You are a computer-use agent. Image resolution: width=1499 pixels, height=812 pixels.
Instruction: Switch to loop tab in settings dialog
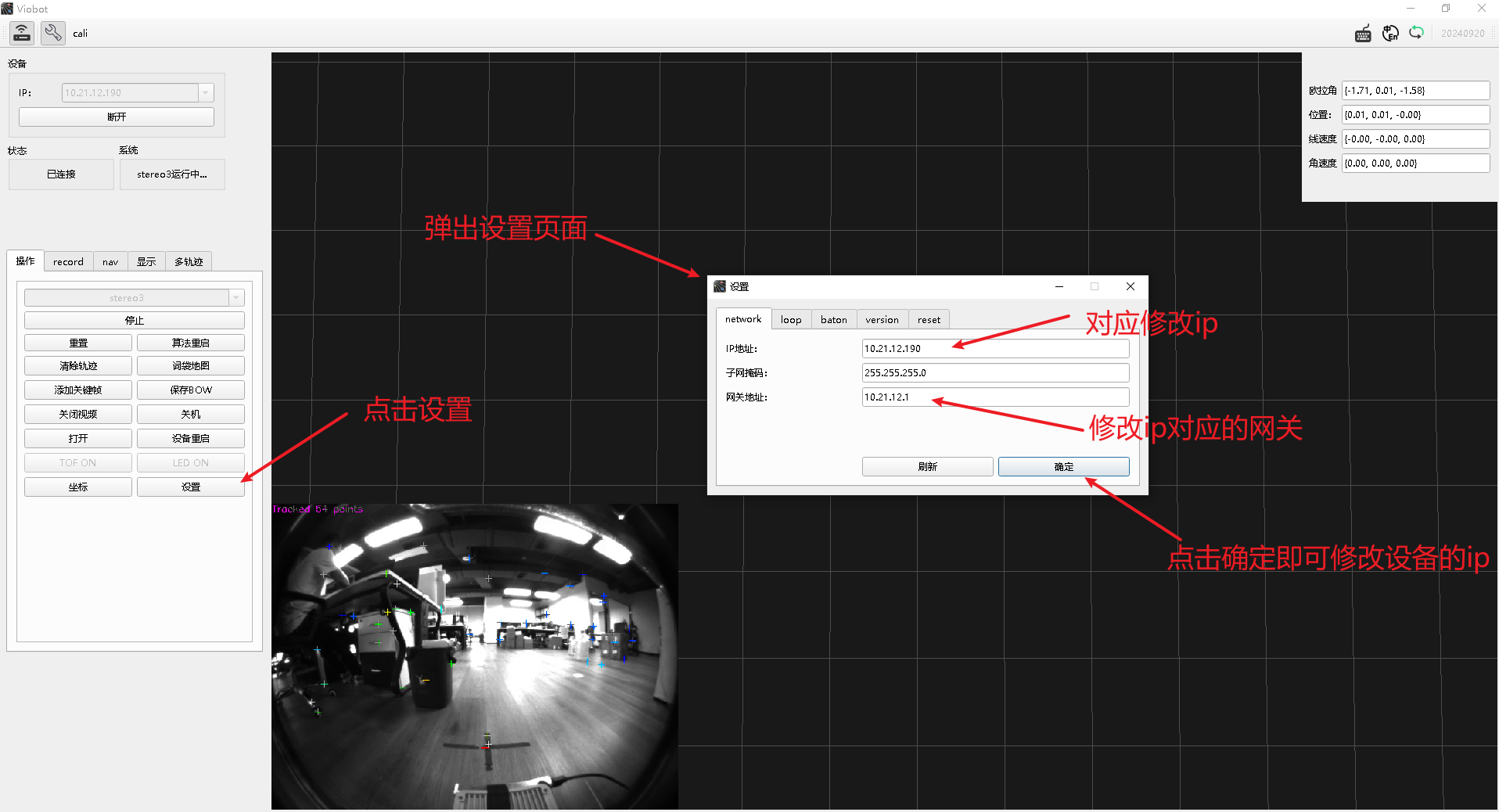click(791, 320)
